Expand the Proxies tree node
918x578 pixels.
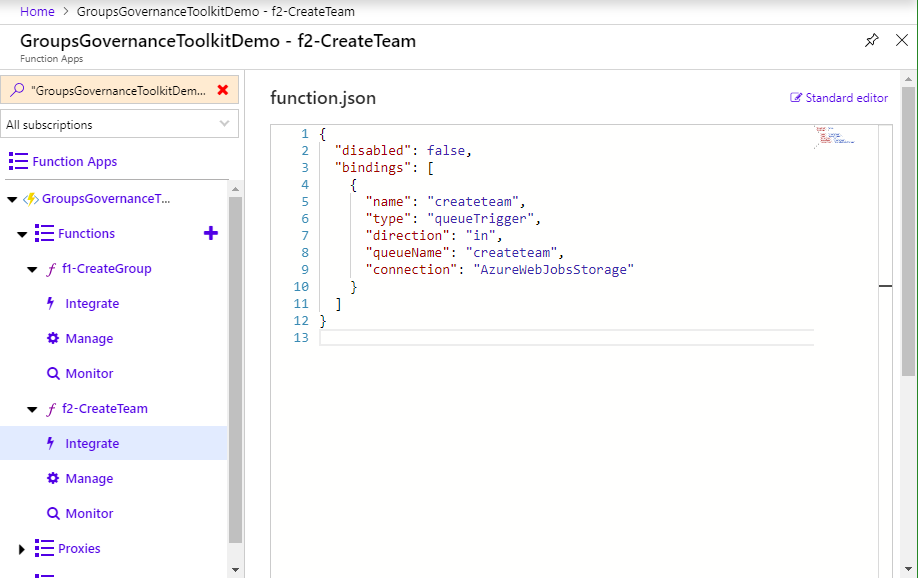pos(22,549)
